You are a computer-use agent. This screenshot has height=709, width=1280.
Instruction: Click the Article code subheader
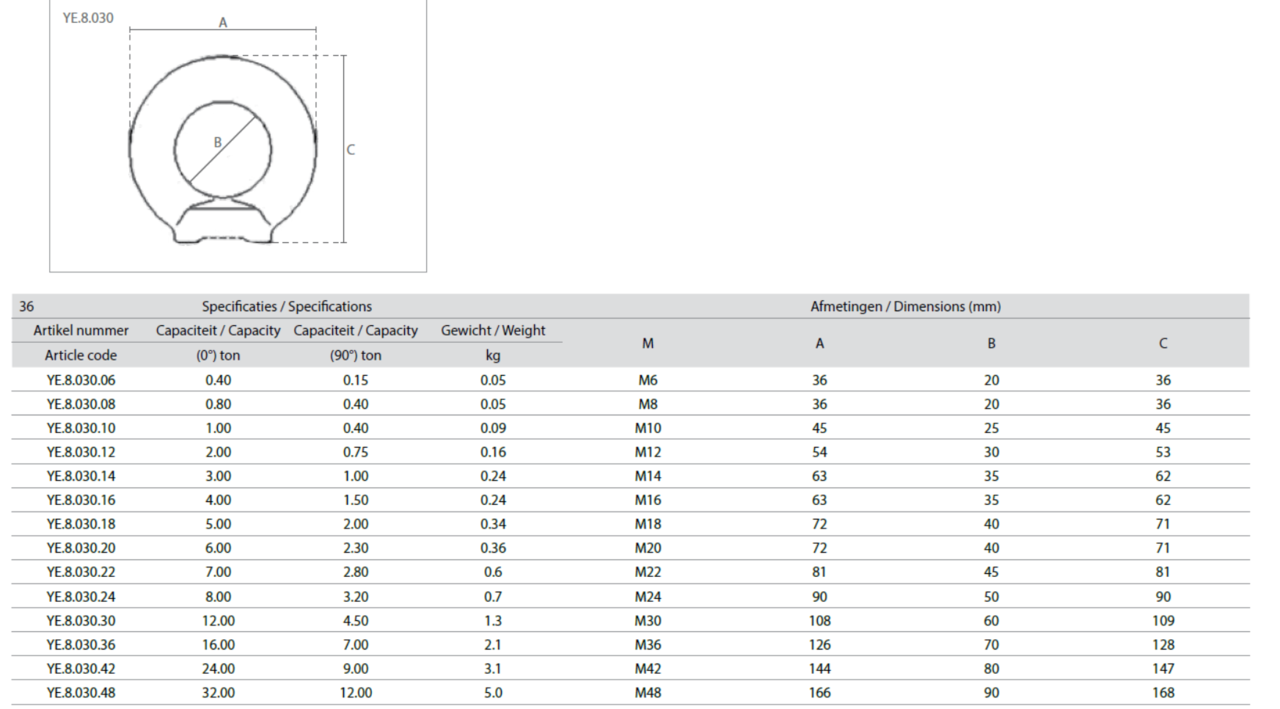pyautogui.click(x=81, y=355)
